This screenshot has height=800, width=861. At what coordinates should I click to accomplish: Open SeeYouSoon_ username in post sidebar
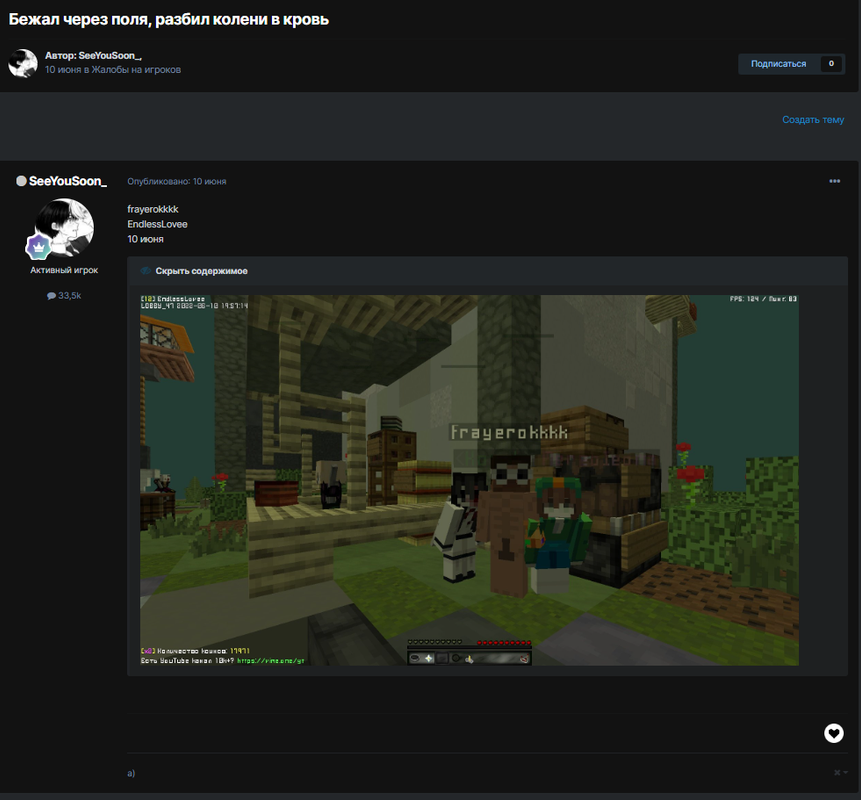[x=68, y=181]
